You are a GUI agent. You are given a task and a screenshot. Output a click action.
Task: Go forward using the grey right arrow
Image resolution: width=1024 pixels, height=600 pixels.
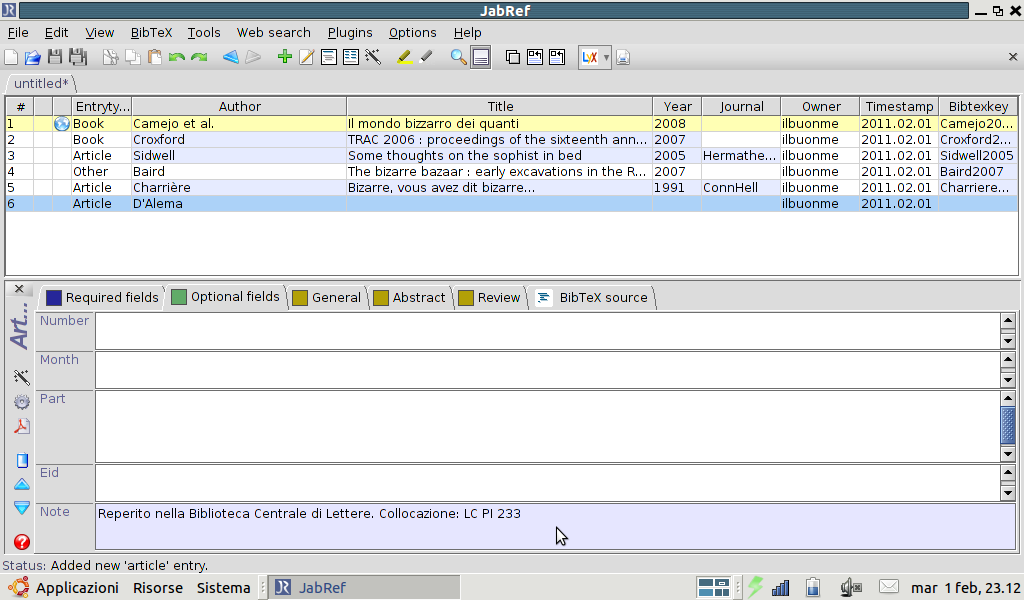pyautogui.click(x=253, y=57)
